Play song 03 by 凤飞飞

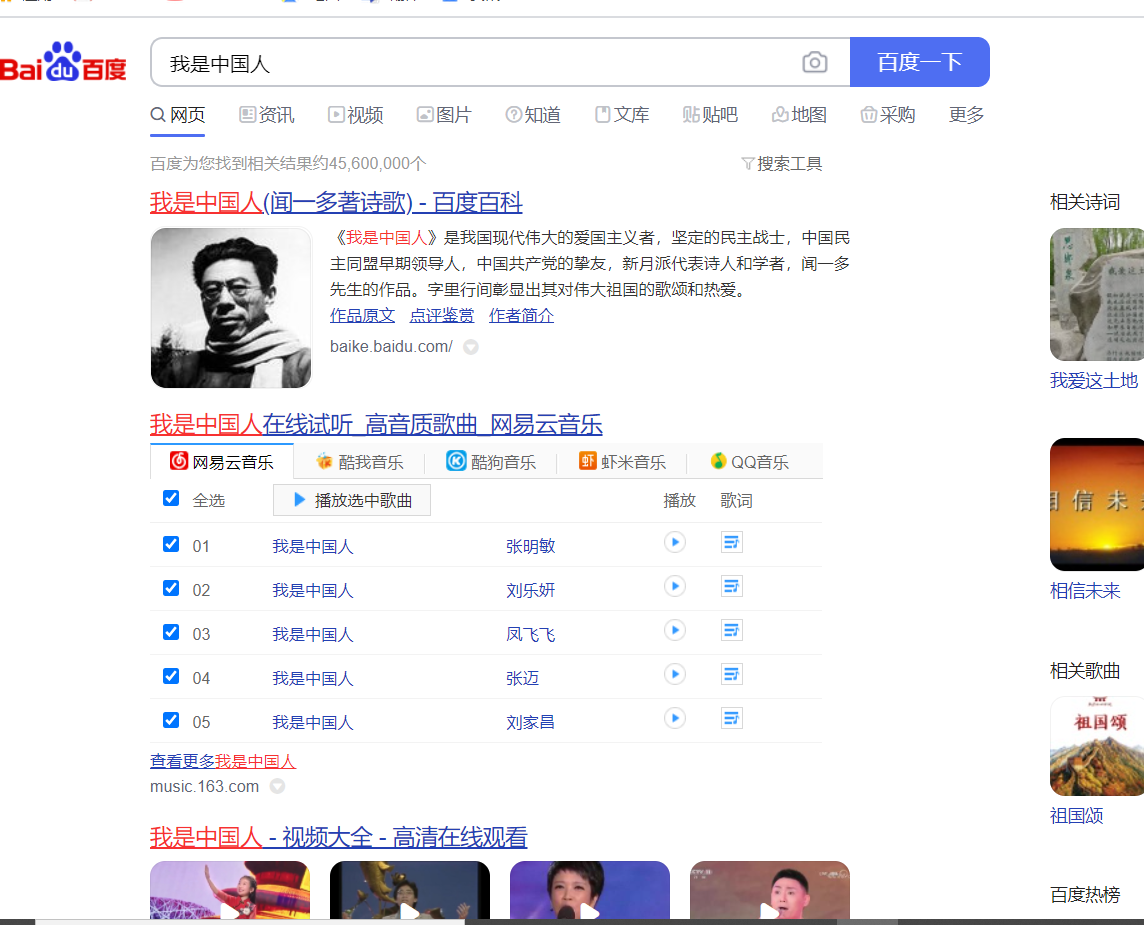coord(675,630)
